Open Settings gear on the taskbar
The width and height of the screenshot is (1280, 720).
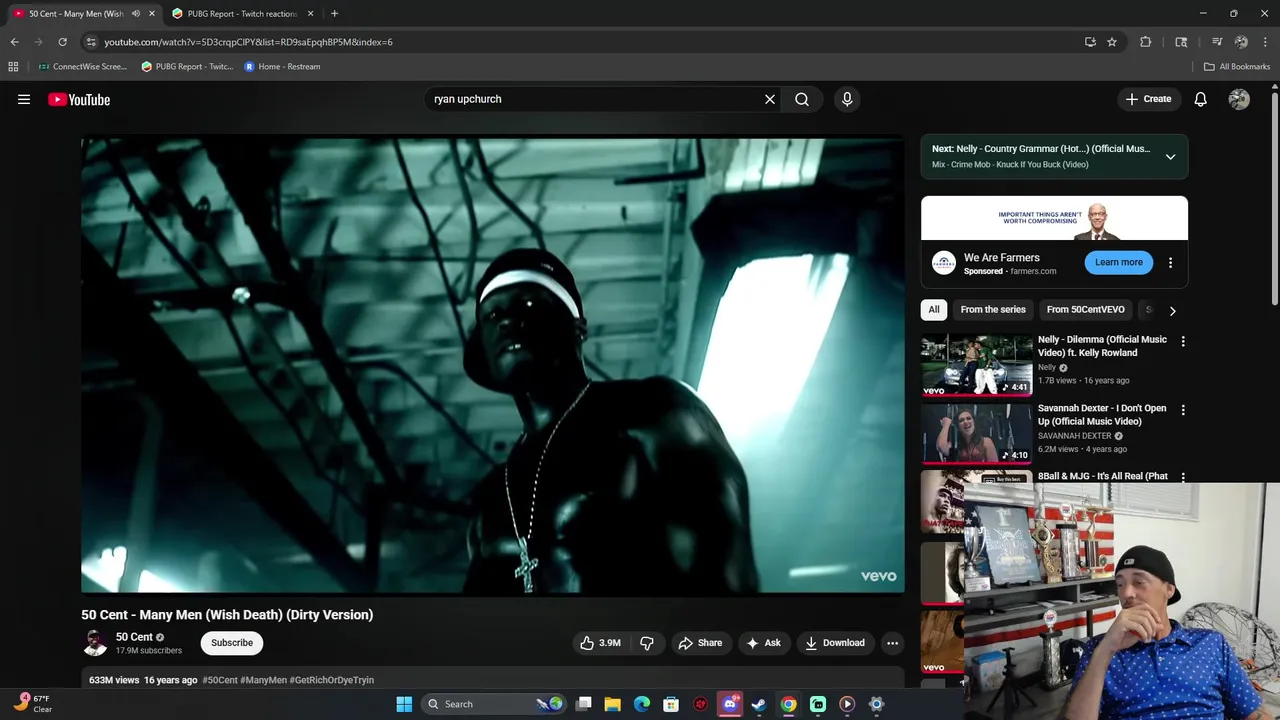click(x=876, y=704)
